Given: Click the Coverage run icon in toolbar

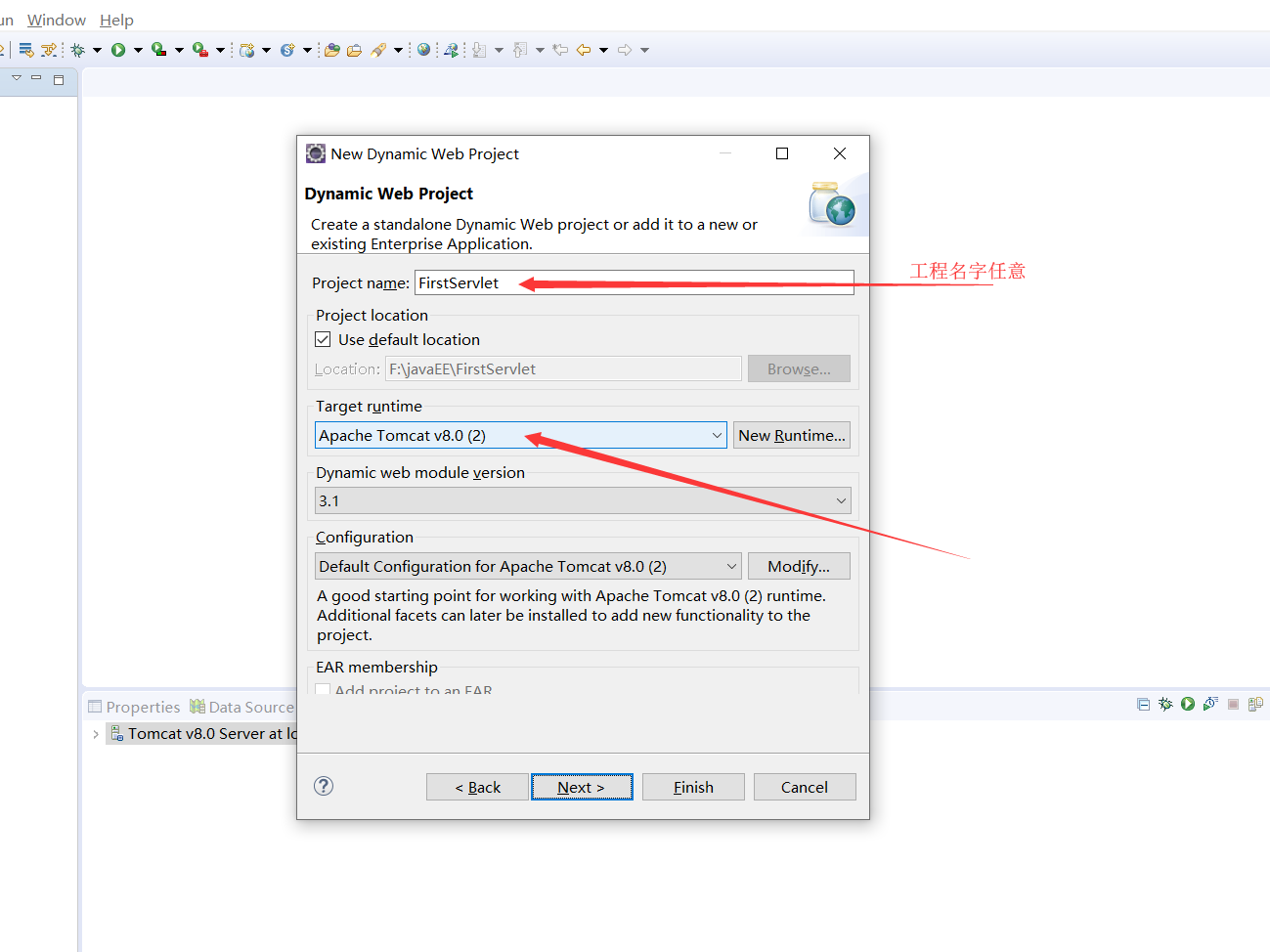Looking at the screenshot, I should pos(159,50).
